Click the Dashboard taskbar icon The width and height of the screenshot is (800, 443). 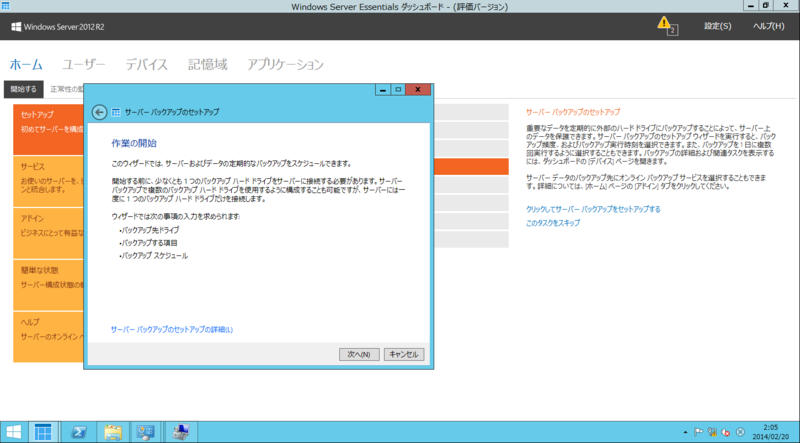43,432
